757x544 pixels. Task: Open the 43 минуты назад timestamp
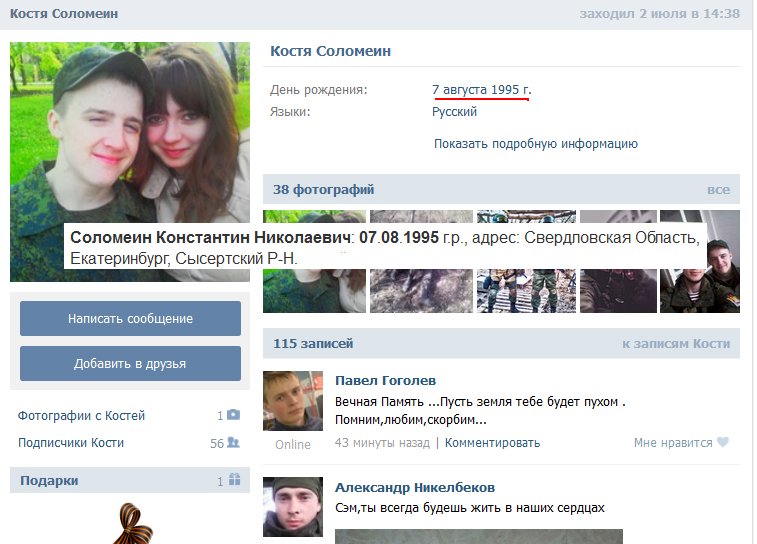[382, 443]
